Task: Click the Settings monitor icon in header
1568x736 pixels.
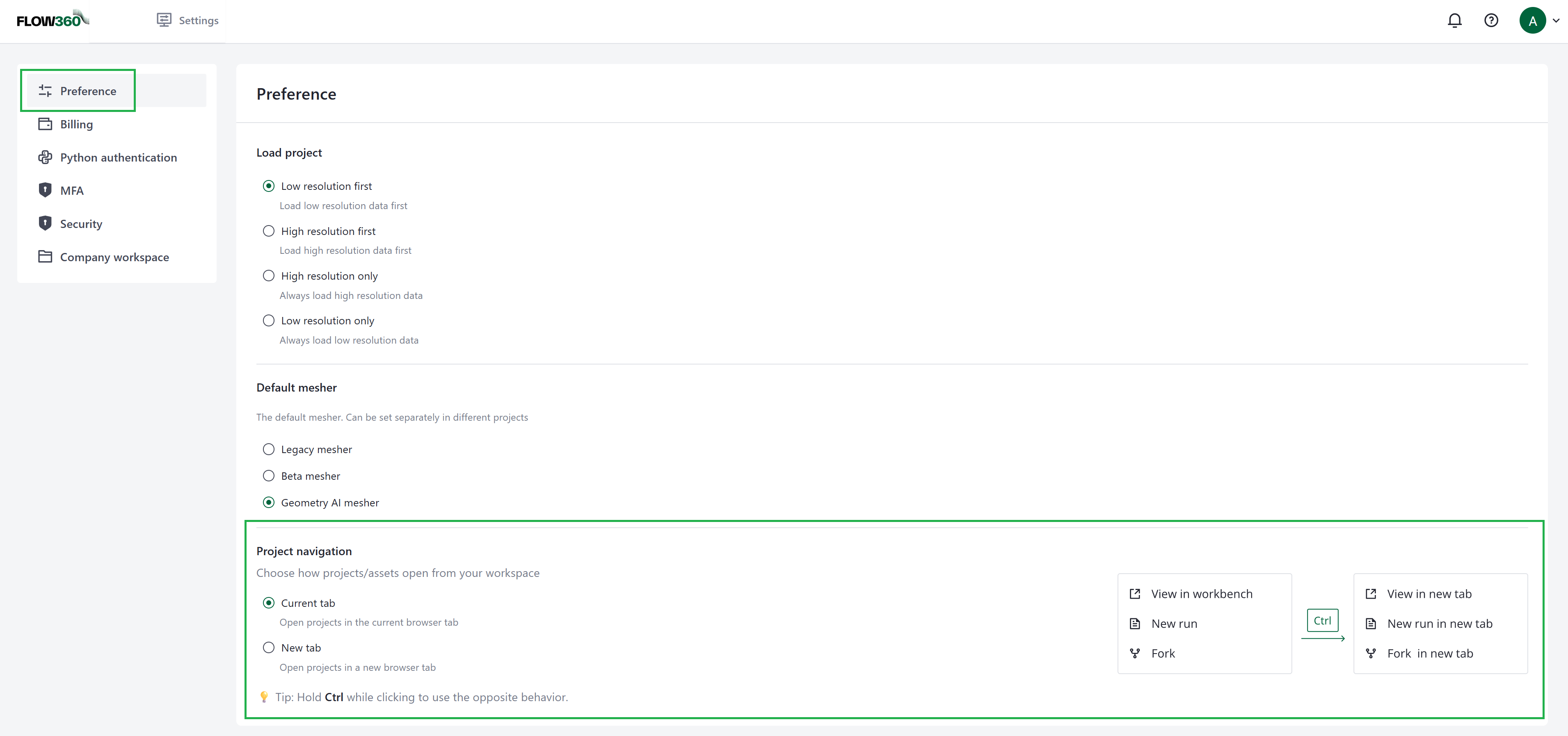Action: pos(164,20)
